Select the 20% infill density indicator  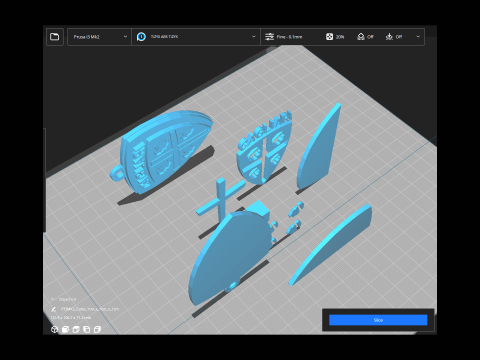click(x=340, y=37)
